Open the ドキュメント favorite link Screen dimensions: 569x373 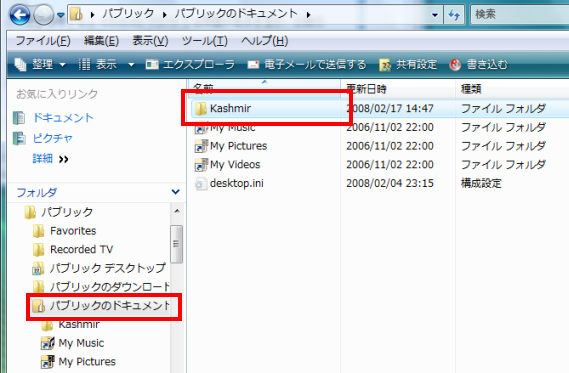[63, 118]
